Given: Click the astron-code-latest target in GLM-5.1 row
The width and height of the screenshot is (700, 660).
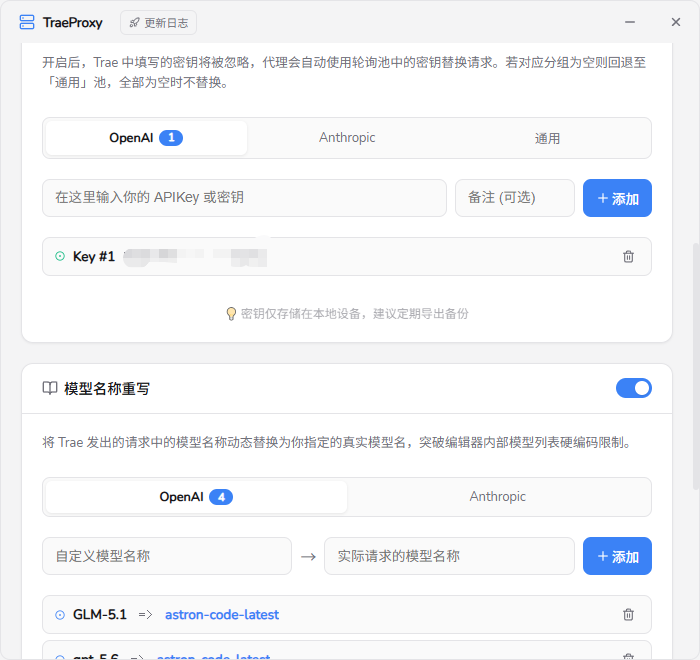Looking at the screenshot, I should (222, 615).
